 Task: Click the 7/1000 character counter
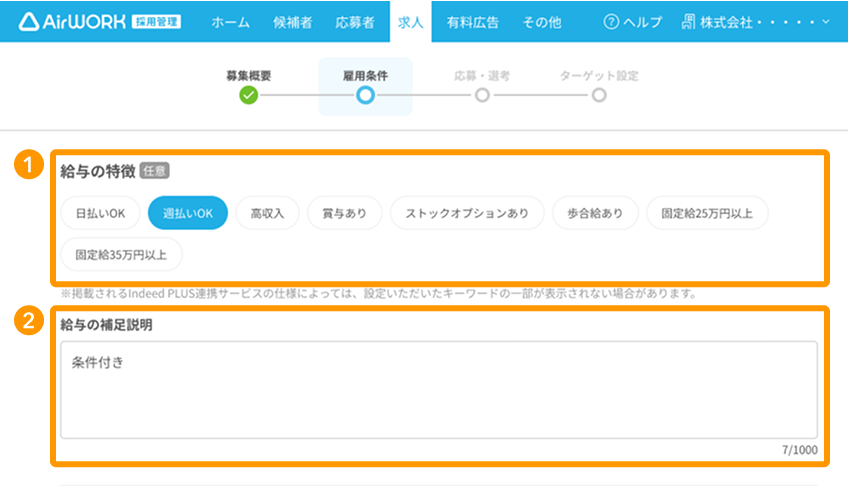pos(800,450)
